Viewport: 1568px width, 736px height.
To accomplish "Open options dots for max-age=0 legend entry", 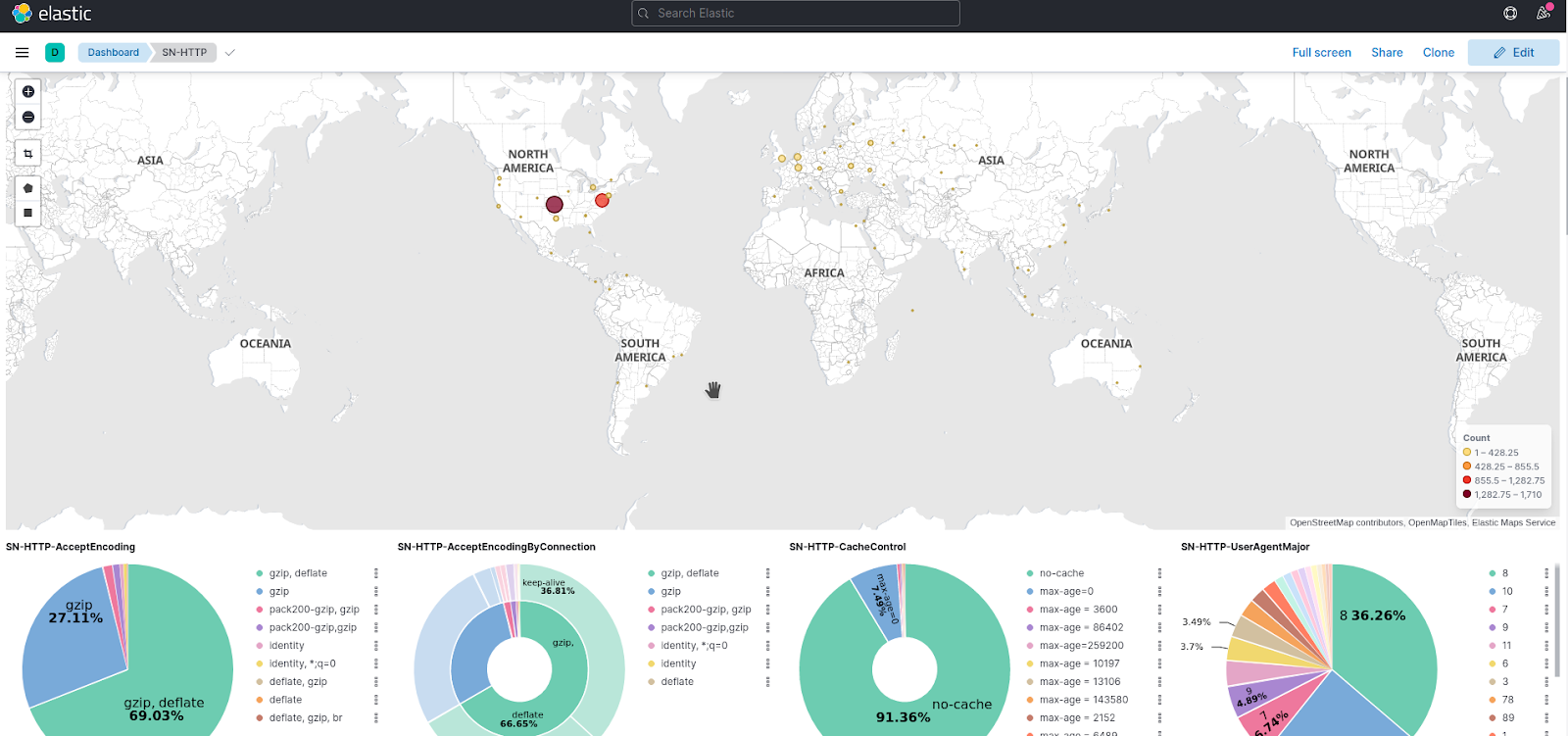I will [1159, 592].
